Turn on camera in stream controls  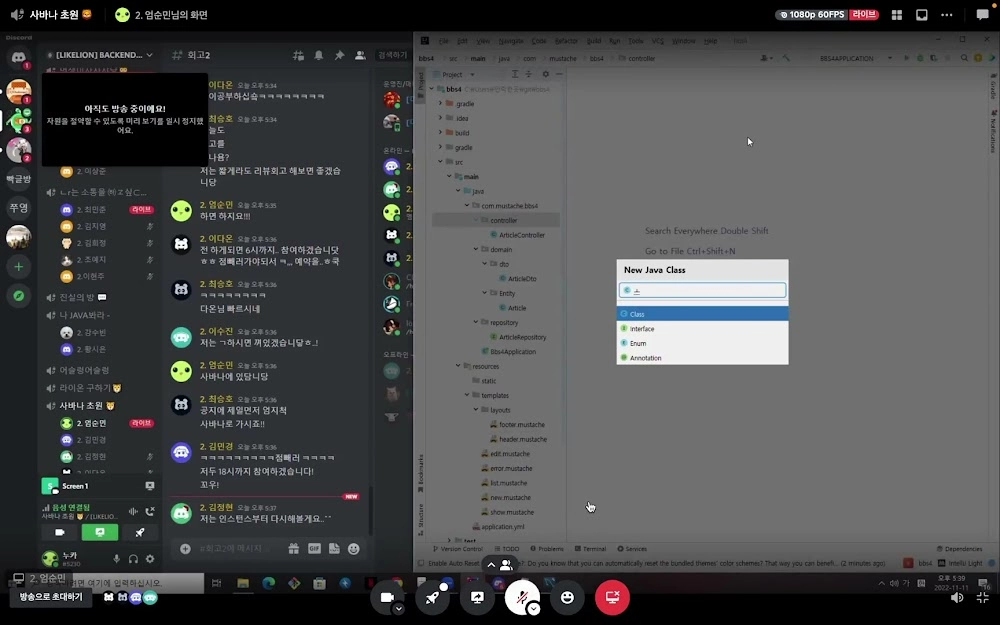click(388, 598)
